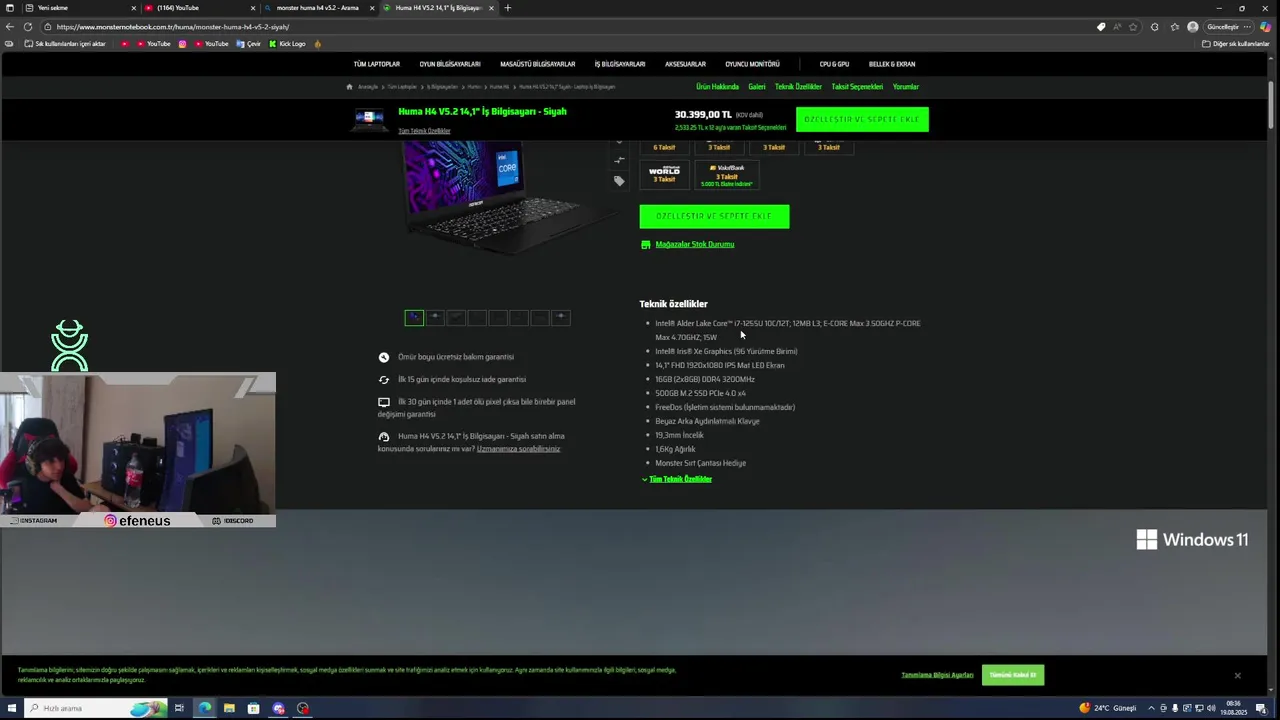Open the notification center icon

coord(1261,708)
